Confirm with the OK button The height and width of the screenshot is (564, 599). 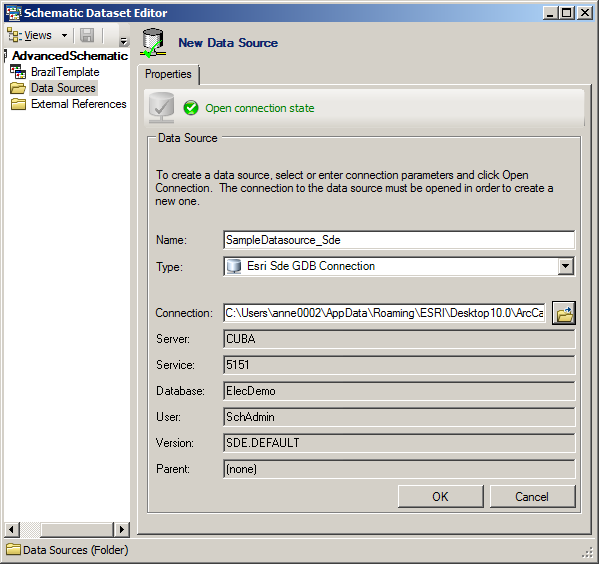coord(440,496)
